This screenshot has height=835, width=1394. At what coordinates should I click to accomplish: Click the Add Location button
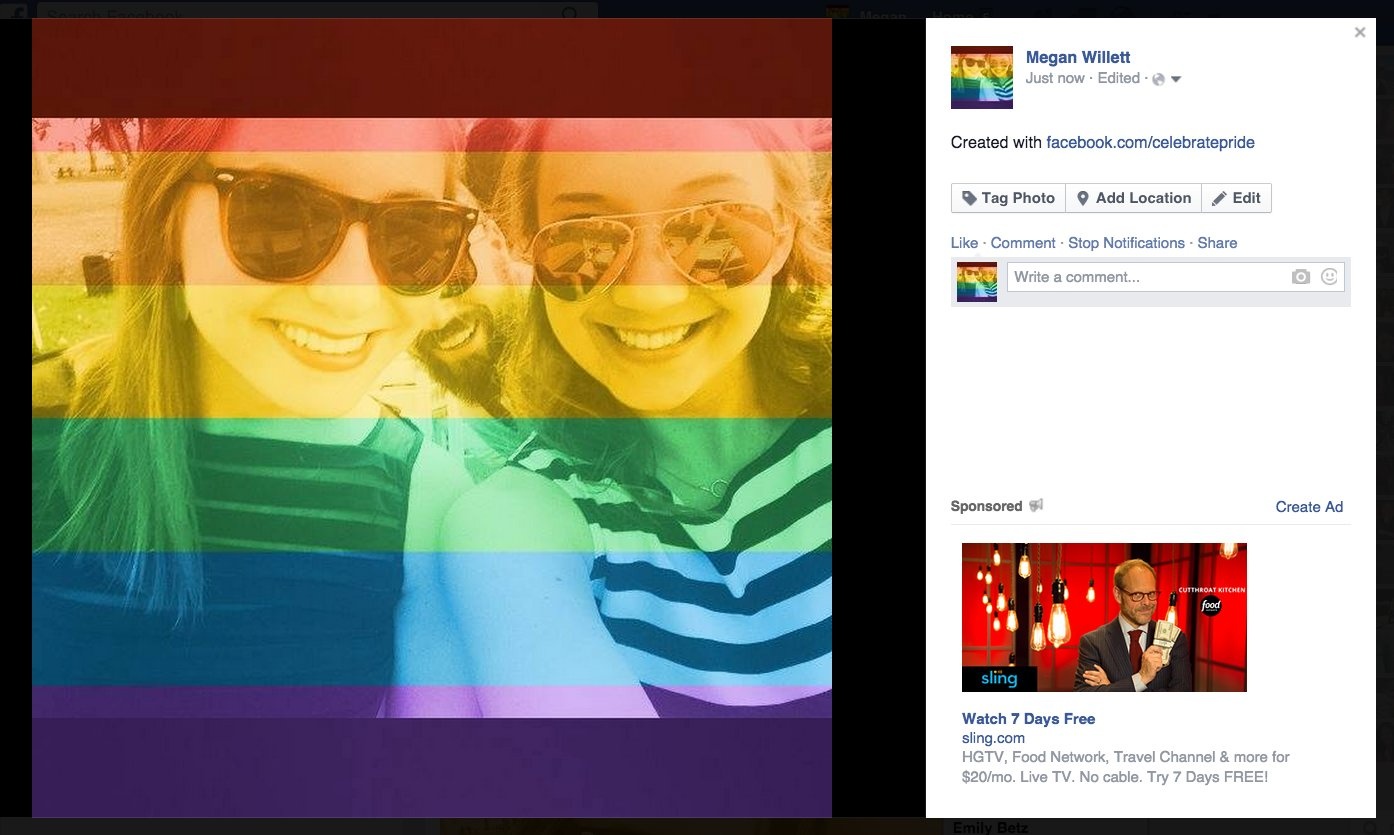[x=1133, y=198]
